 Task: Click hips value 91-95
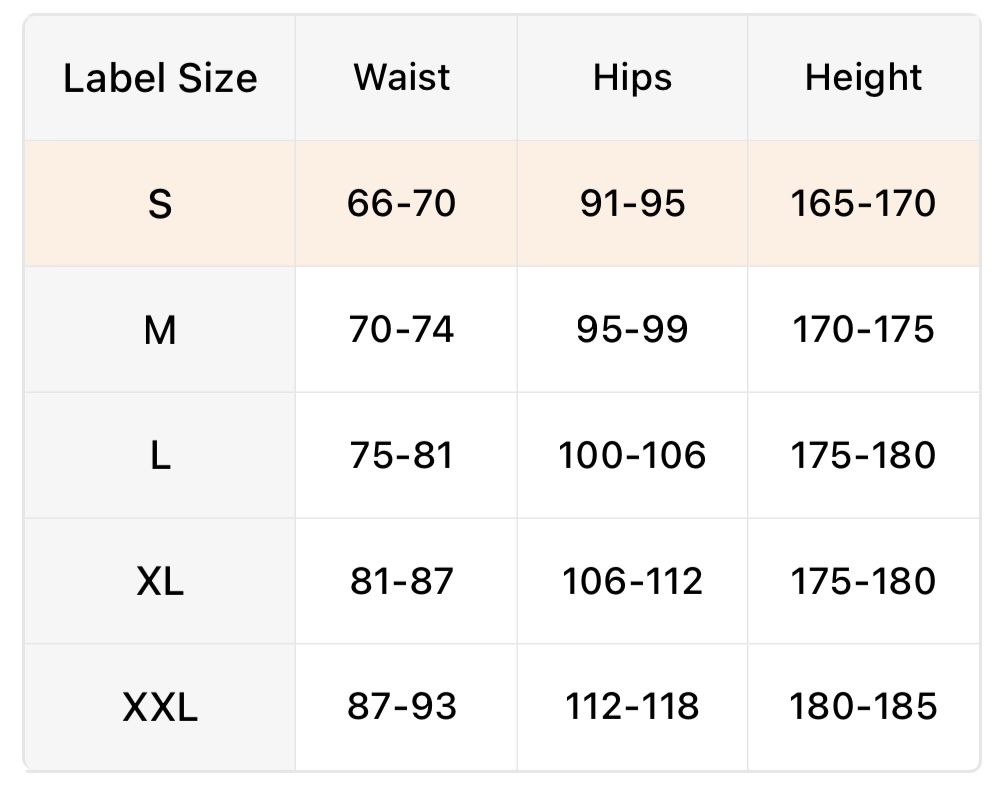(632, 204)
